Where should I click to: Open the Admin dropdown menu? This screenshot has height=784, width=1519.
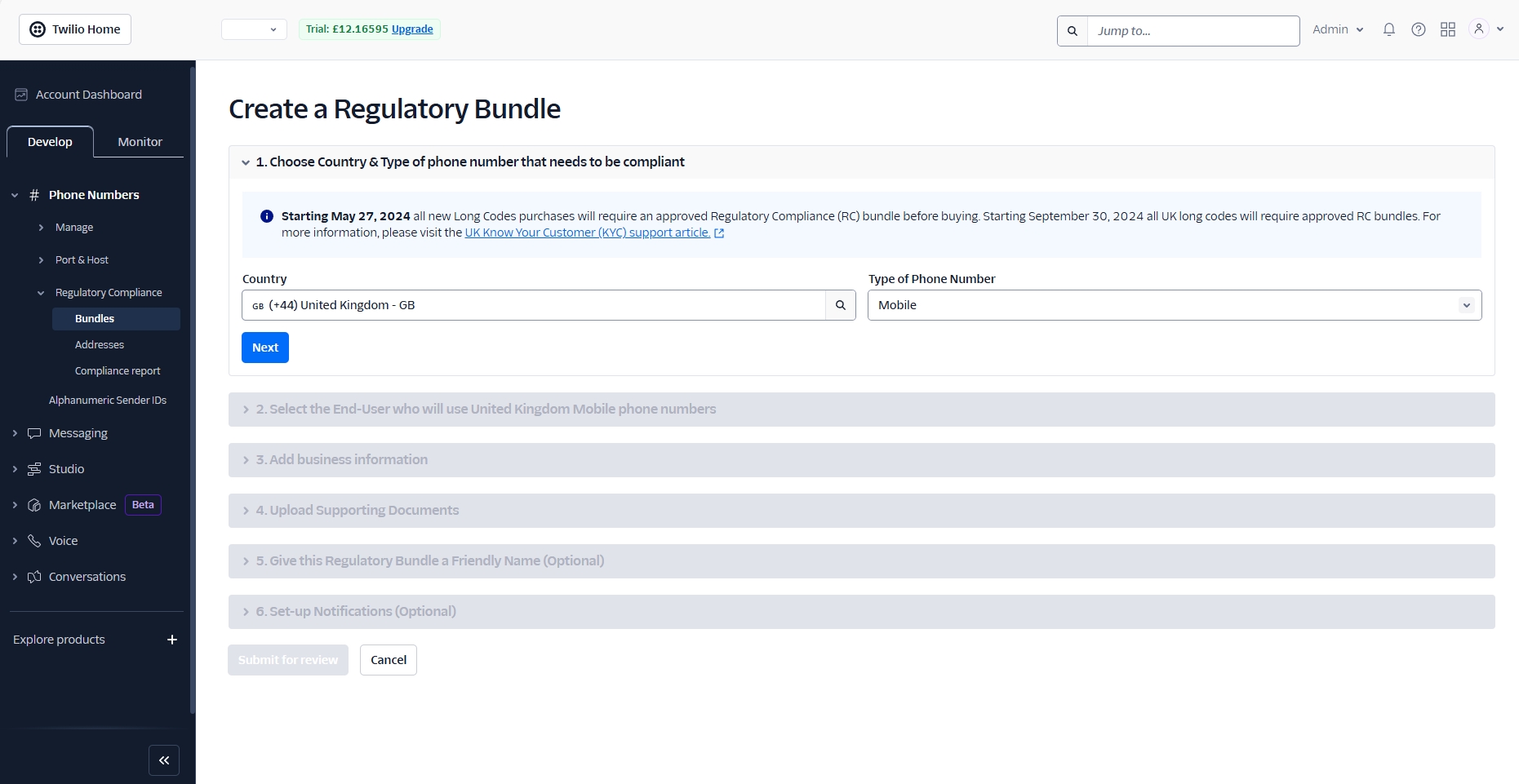[1338, 29]
